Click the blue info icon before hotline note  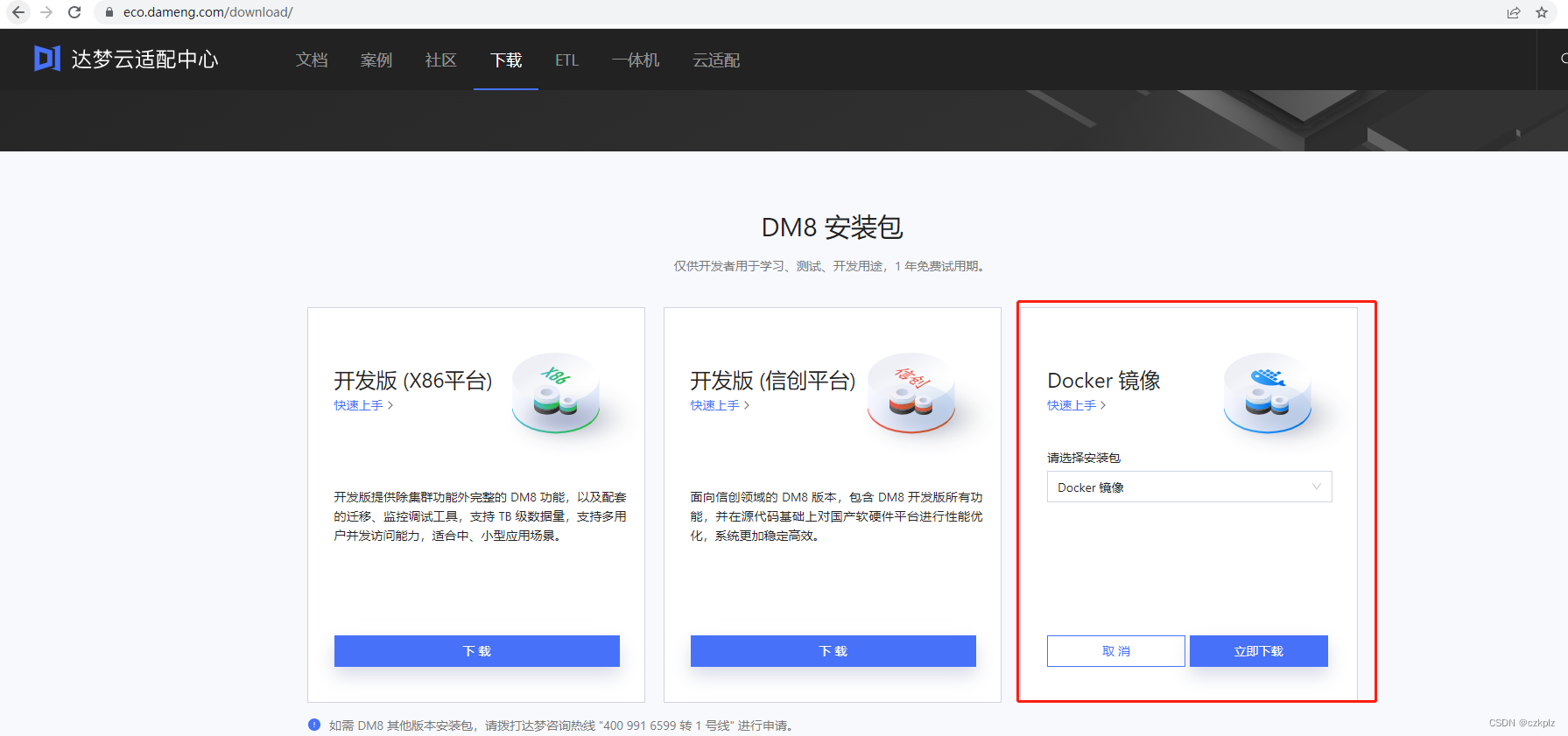[x=314, y=725]
